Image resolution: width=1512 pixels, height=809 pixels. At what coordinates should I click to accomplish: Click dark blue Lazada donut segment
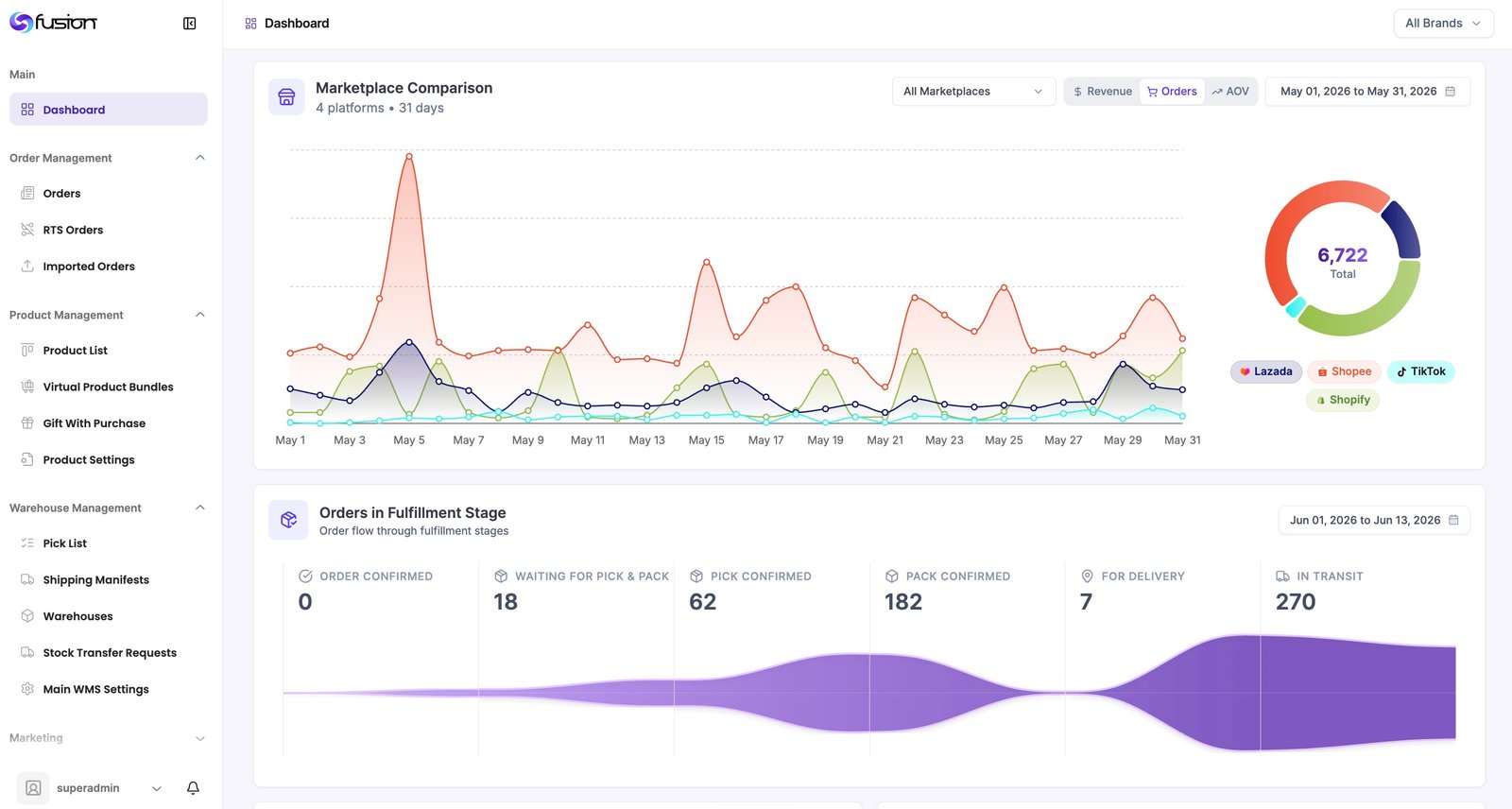coord(1402,230)
